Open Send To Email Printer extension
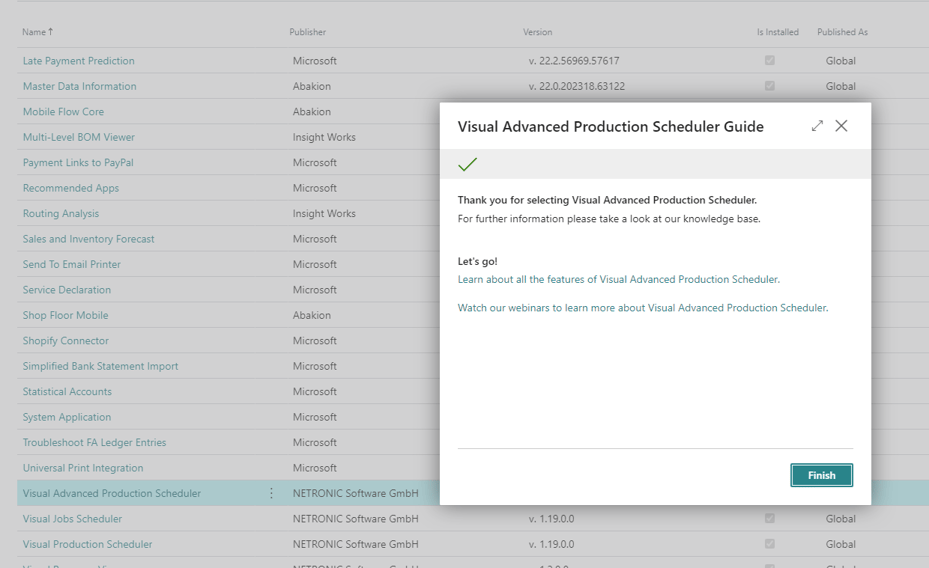The height and width of the screenshot is (568, 929). click(x=72, y=265)
